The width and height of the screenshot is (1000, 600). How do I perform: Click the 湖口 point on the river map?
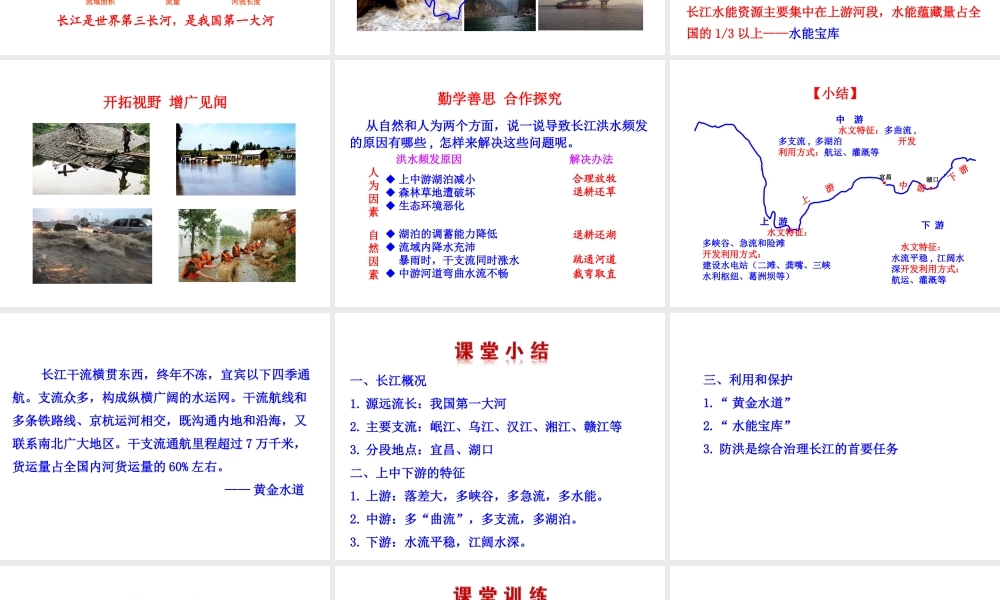pyautogui.click(x=930, y=186)
